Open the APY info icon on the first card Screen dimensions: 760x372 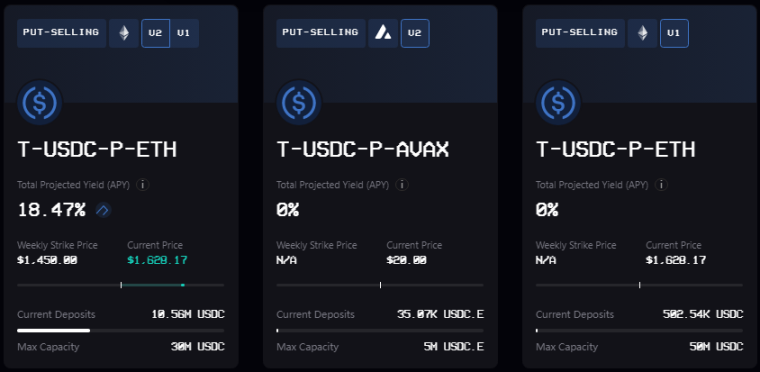(142, 185)
